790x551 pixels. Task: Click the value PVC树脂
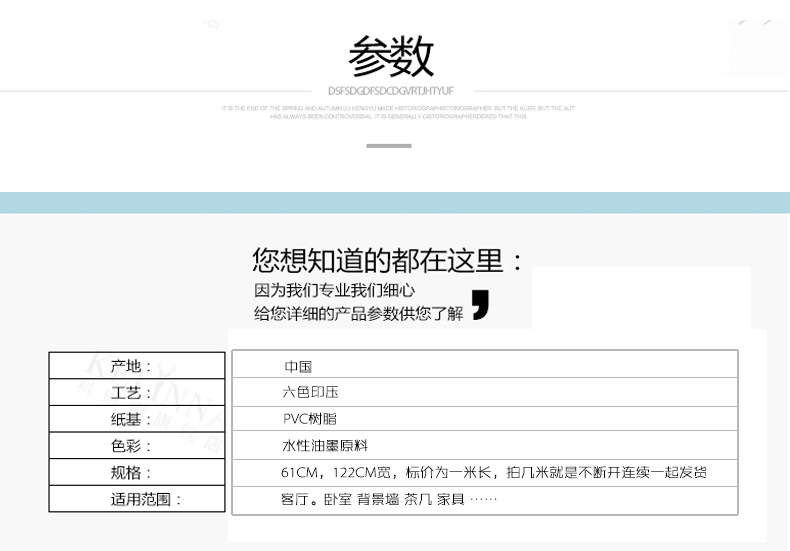pyautogui.click(x=309, y=419)
